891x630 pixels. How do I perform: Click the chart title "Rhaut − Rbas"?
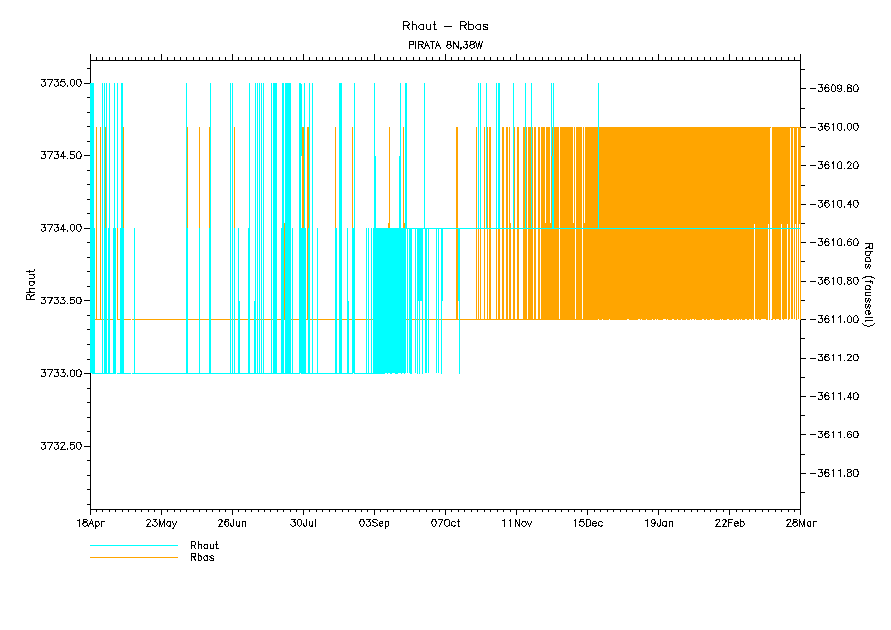coord(445,25)
